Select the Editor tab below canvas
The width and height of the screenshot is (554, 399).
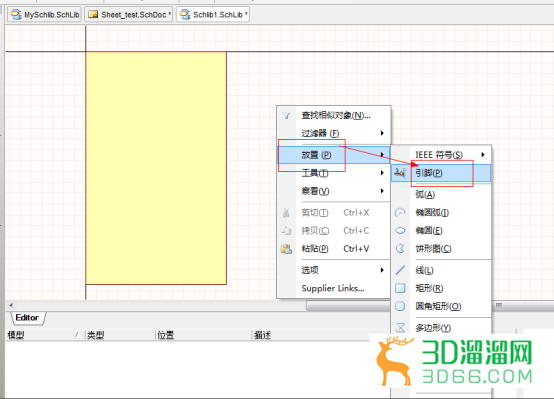point(28,318)
